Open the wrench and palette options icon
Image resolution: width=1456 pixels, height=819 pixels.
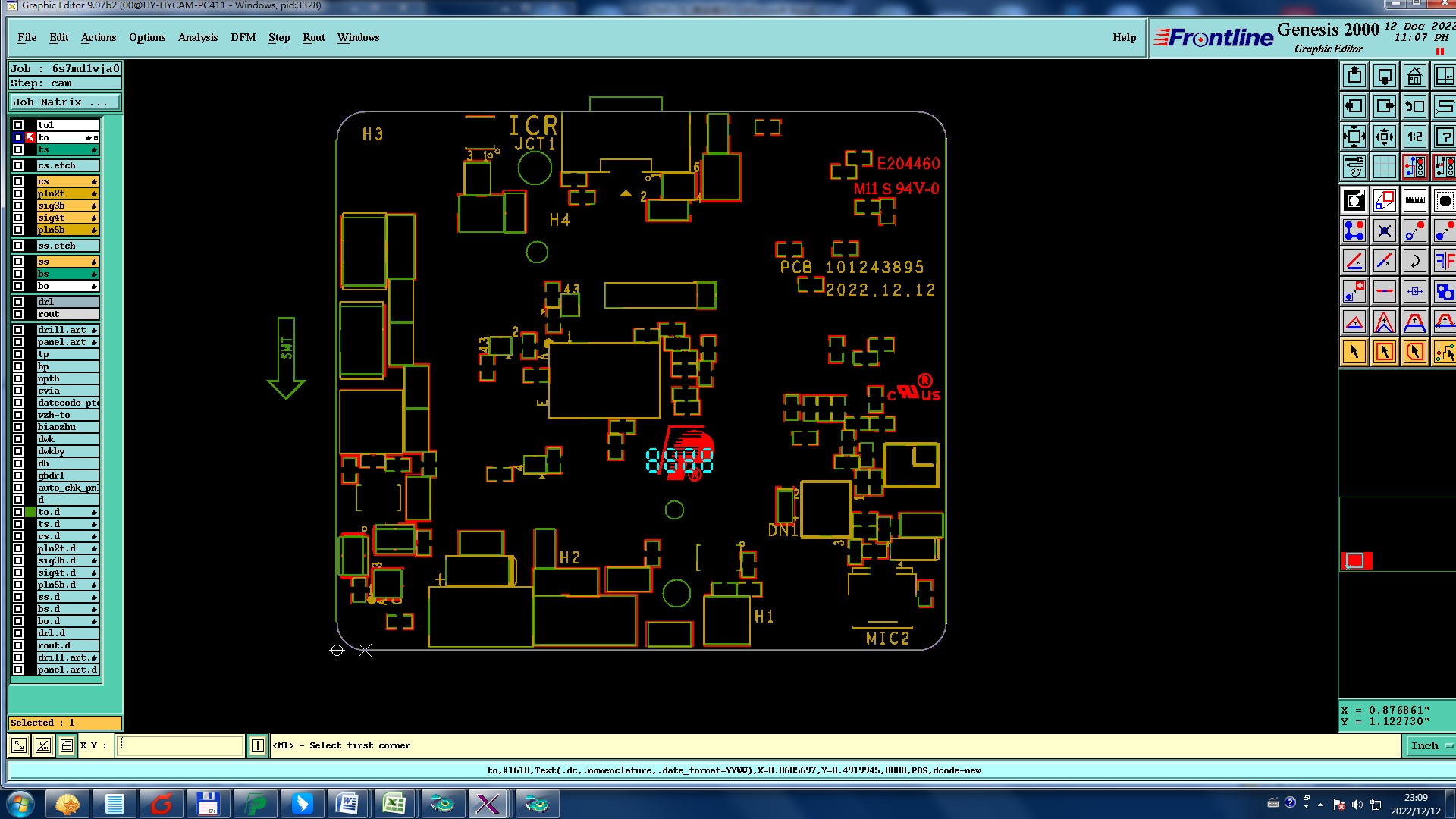click(1354, 167)
